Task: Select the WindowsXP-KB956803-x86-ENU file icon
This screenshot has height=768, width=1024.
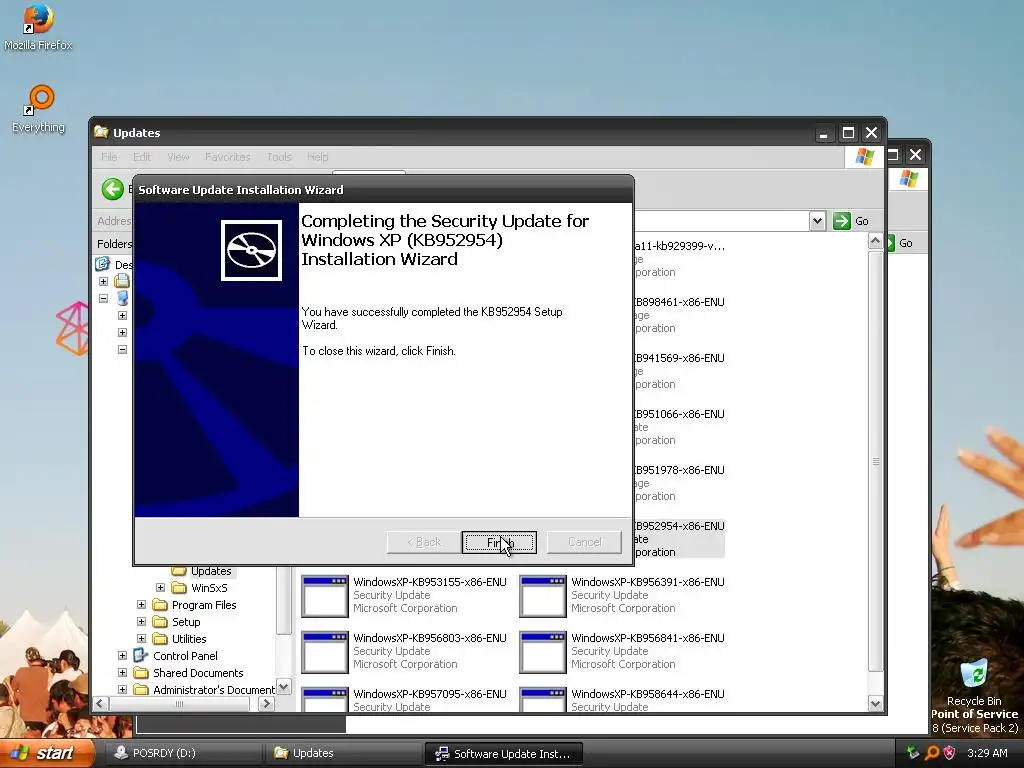Action: [x=325, y=652]
